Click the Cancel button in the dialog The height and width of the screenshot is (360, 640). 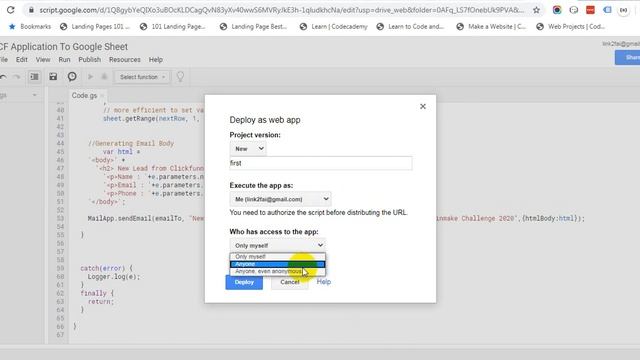(290, 282)
